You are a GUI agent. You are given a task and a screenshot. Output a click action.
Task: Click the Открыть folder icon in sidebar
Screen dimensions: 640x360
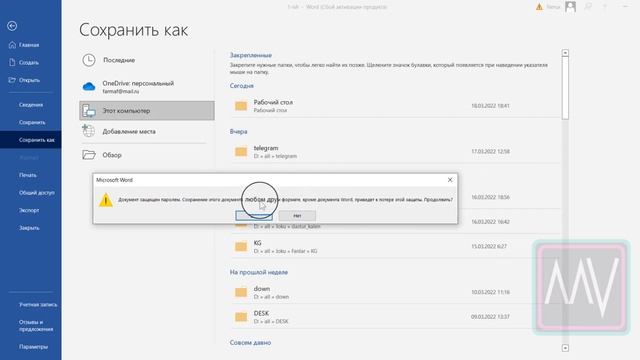[x=12, y=80]
